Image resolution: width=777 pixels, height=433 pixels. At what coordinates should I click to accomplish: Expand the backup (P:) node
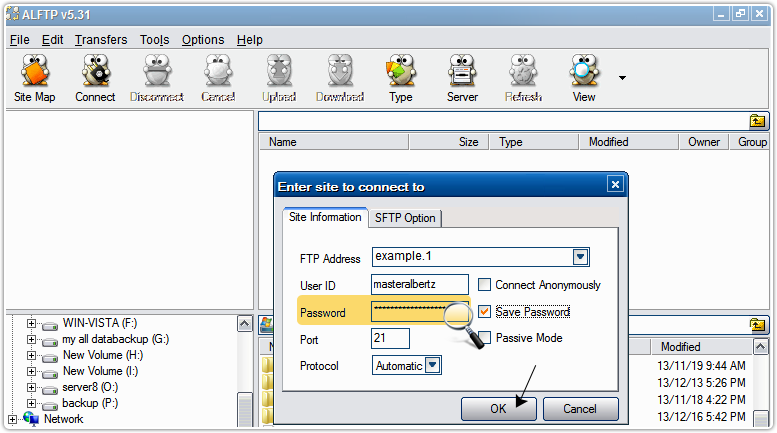[x=31, y=403]
